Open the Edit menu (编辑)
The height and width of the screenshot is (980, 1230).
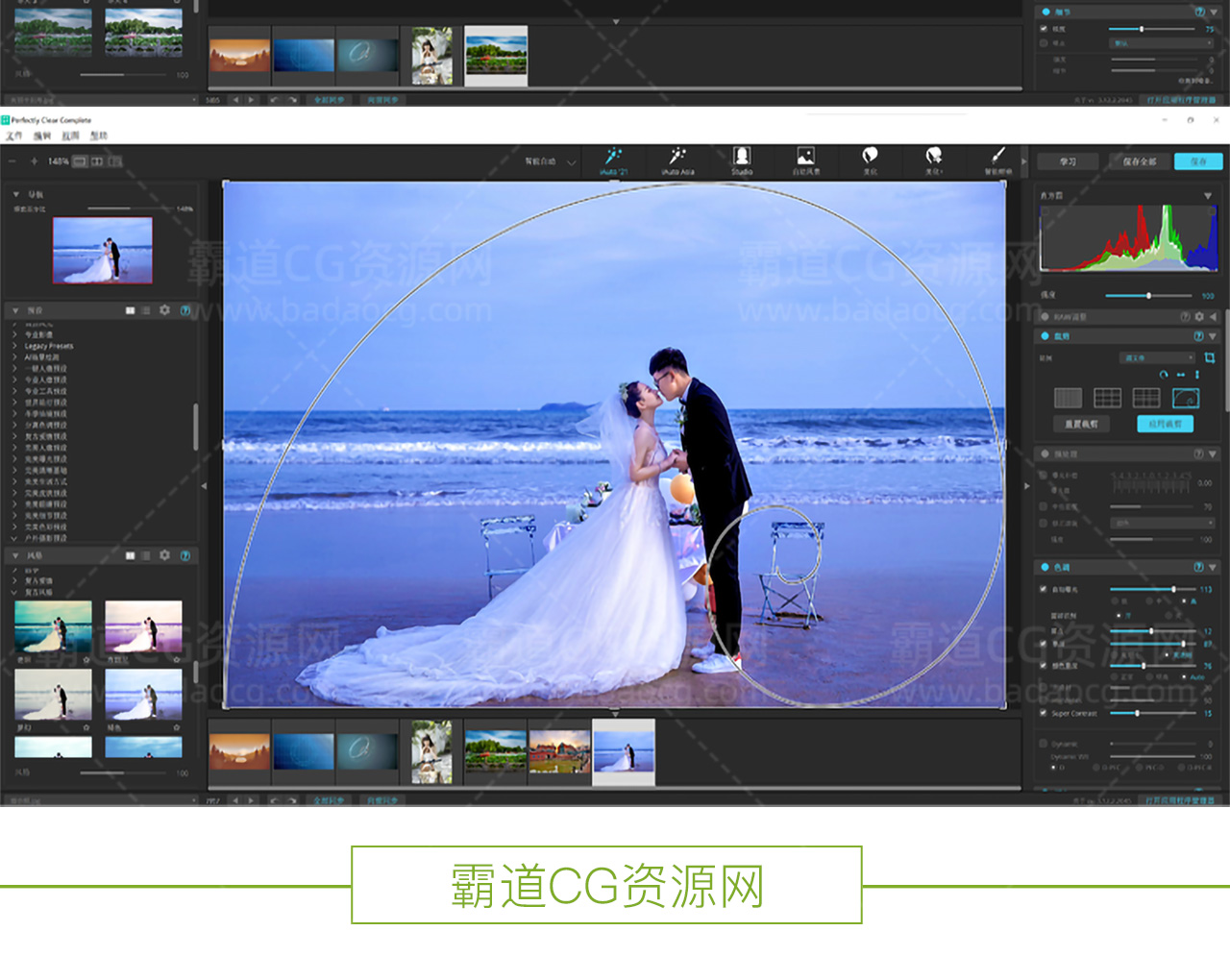coord(41,135)
